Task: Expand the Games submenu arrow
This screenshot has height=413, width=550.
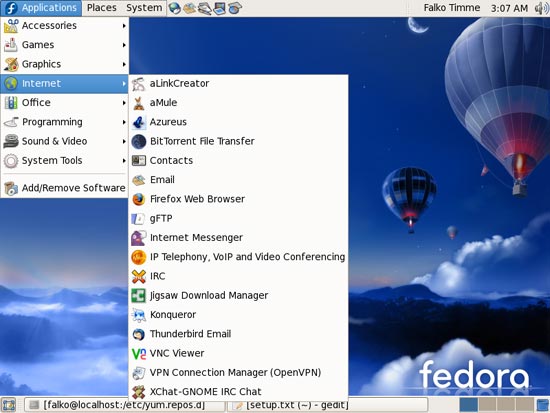Action: click(x=124, y=45)
